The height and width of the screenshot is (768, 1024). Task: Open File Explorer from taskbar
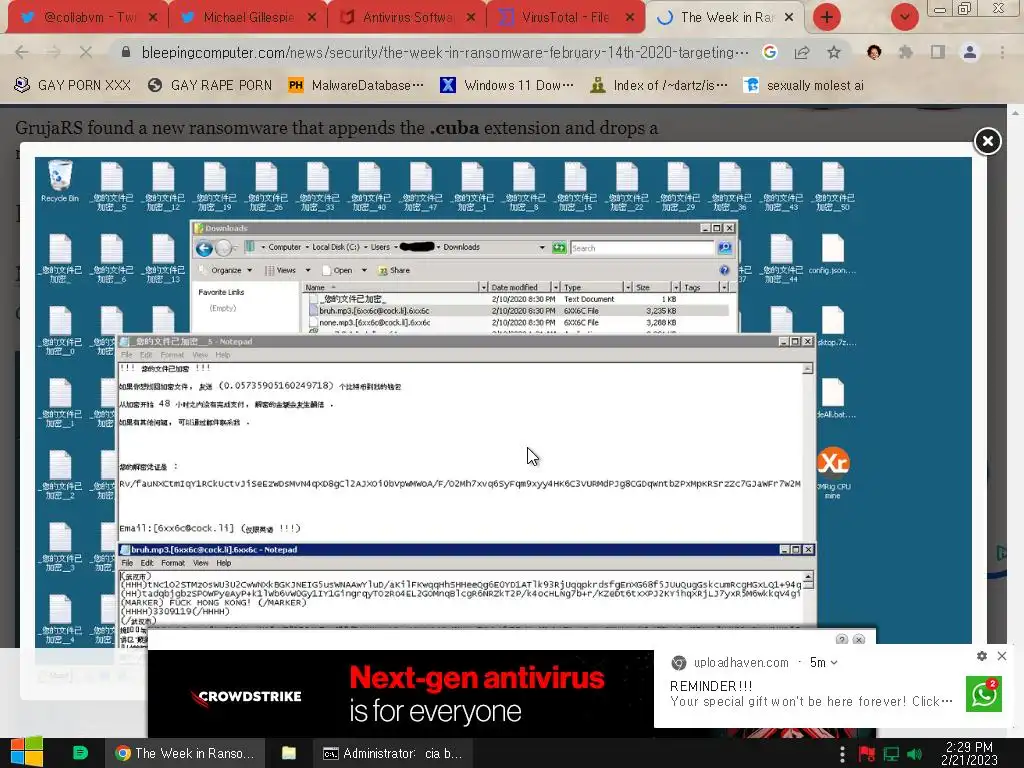[x=289, y=753]
